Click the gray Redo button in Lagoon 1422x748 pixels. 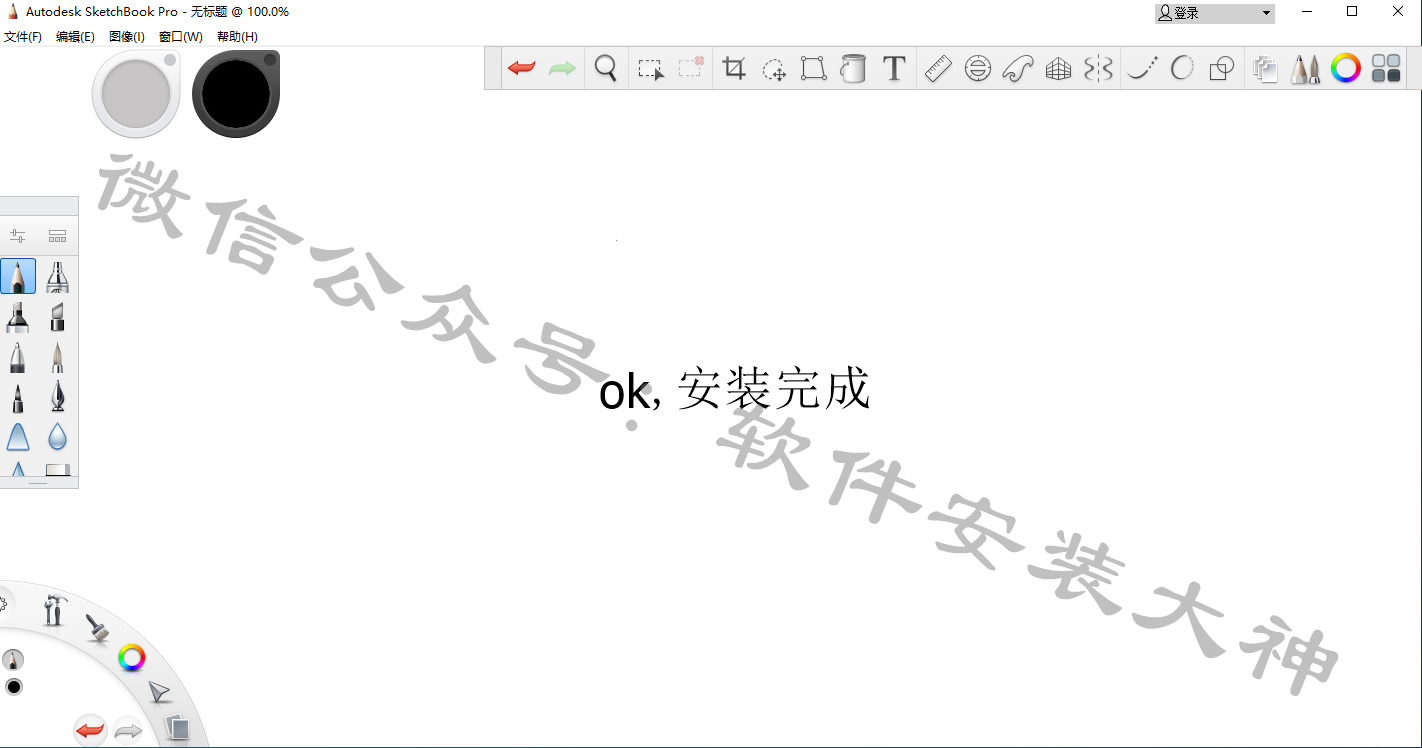point(128,731)
